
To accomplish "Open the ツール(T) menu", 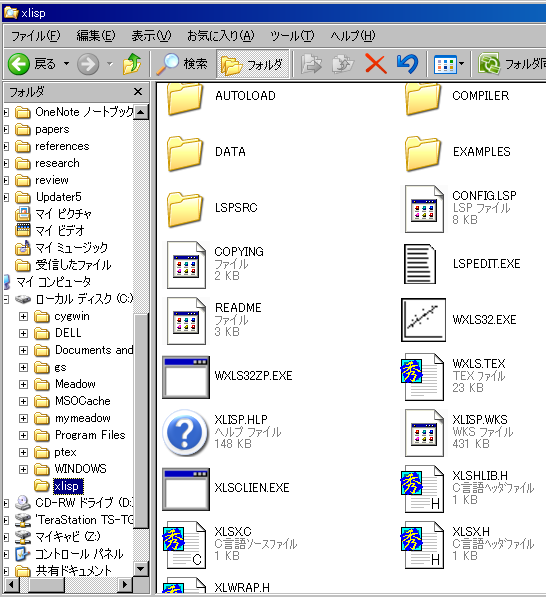I will (292, 36).
